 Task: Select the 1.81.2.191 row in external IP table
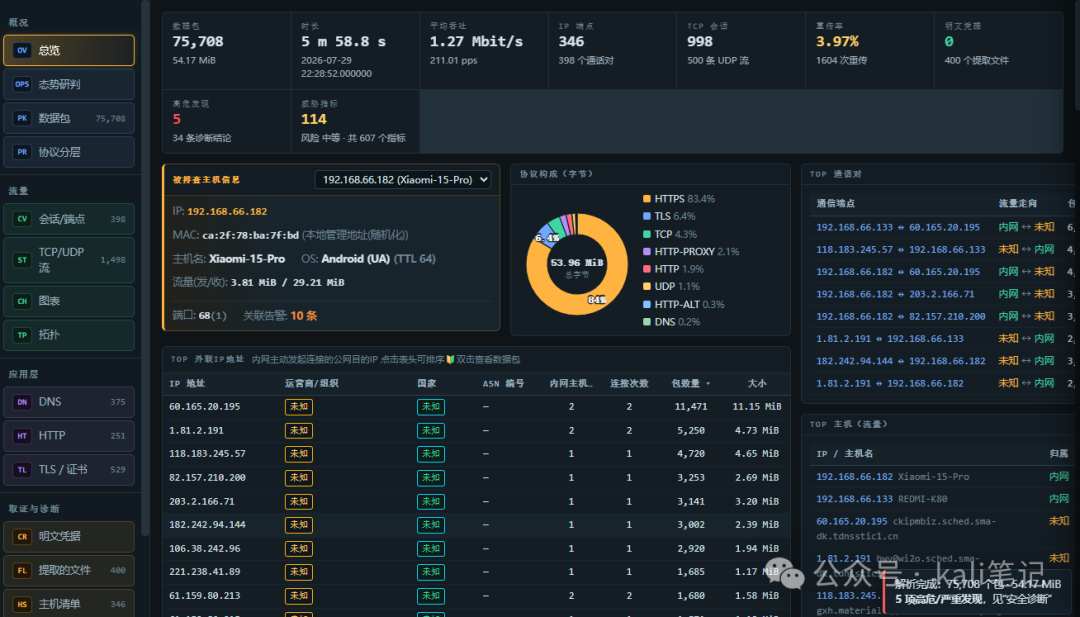pos(476,430)
